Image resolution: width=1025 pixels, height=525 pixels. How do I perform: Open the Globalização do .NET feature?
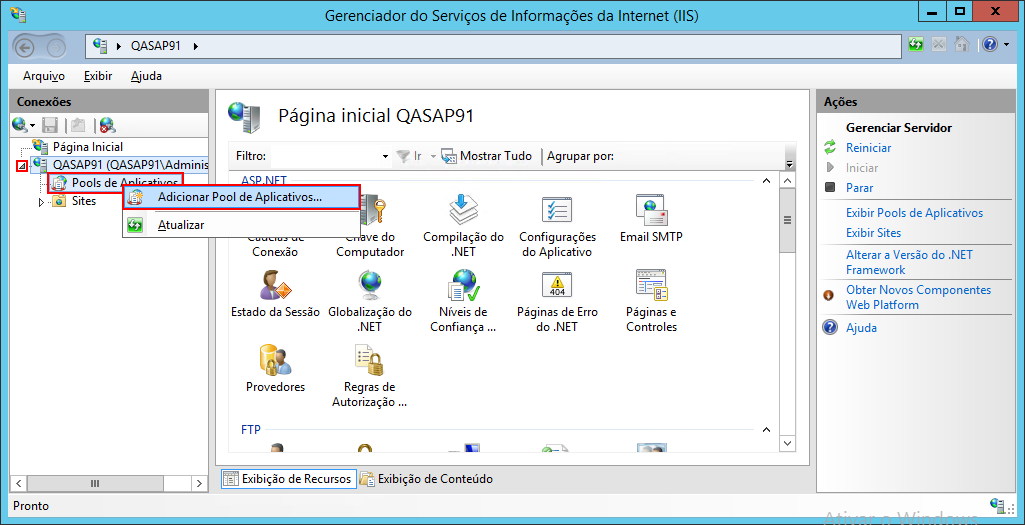tap(370, 301)
